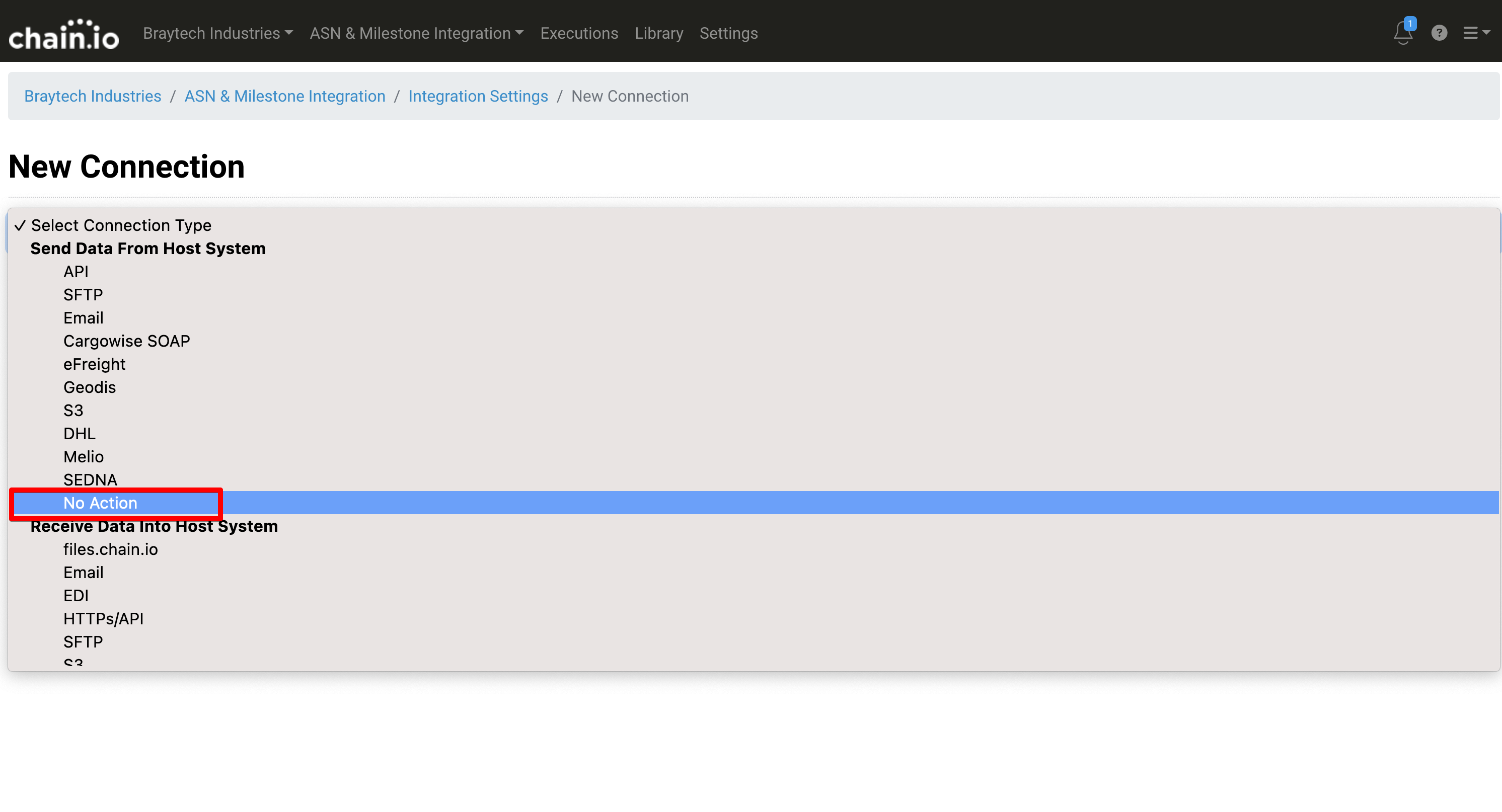
Task: Select the HTTPs/API option
Action: [x=103, y=618]
